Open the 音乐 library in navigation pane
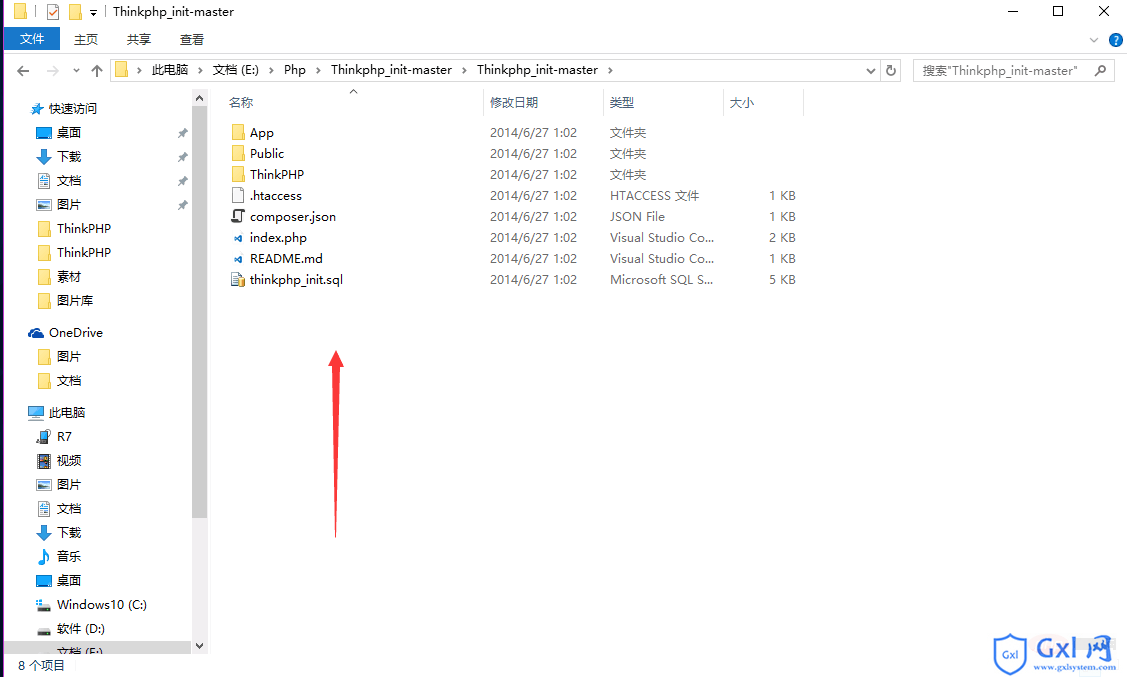 pos(69,556)
